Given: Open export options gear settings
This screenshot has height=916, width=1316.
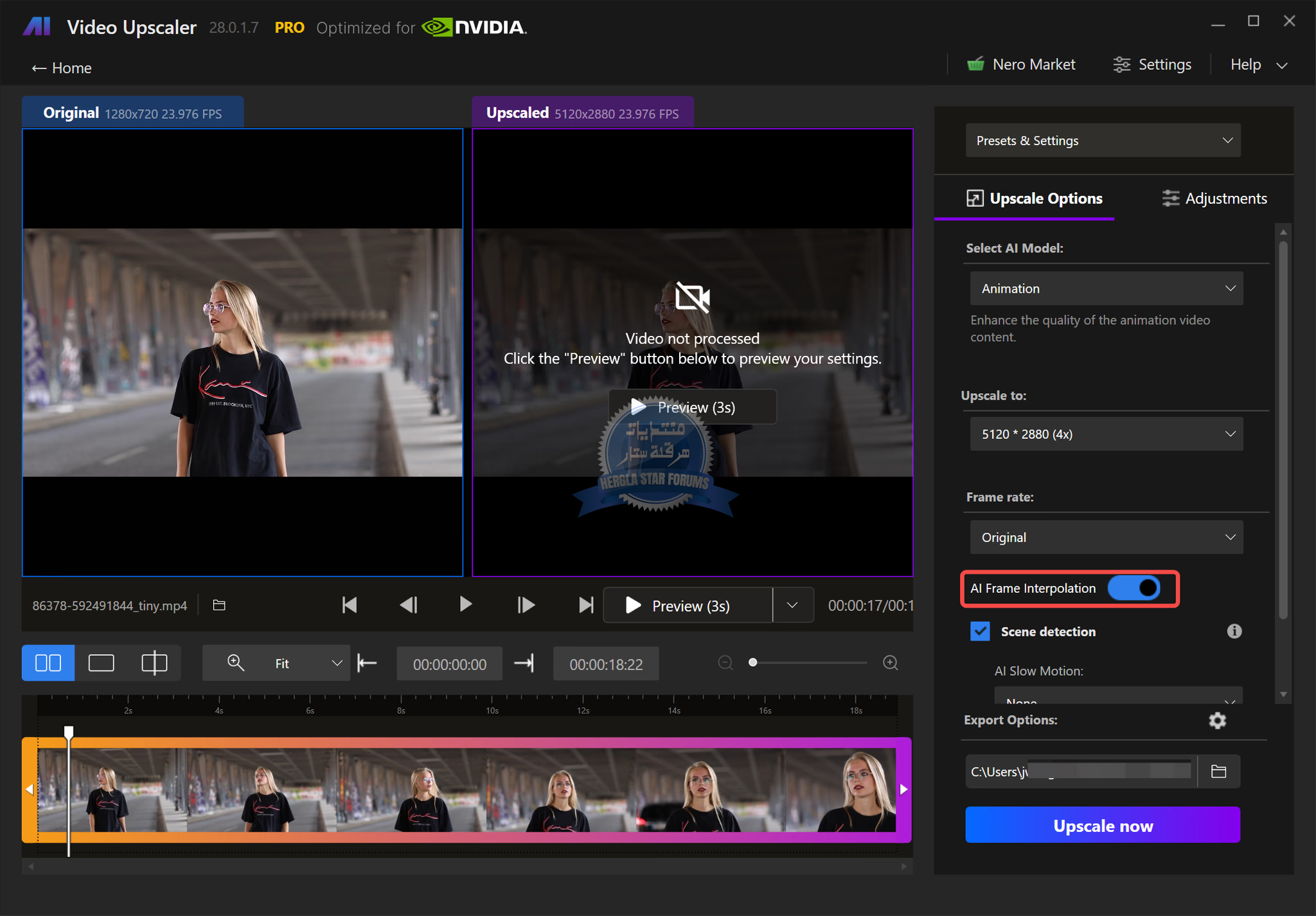Looking at the screenshot, I should (1217, 720).
